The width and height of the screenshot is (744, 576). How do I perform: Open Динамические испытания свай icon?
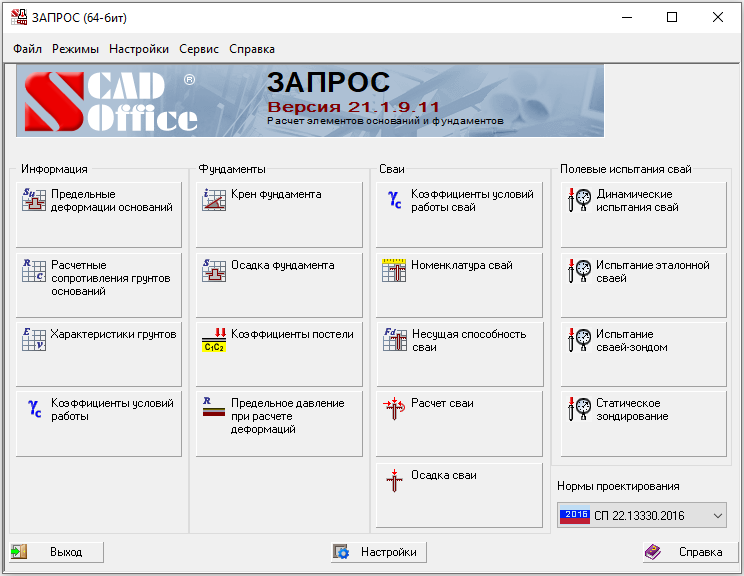pos(578,200)
